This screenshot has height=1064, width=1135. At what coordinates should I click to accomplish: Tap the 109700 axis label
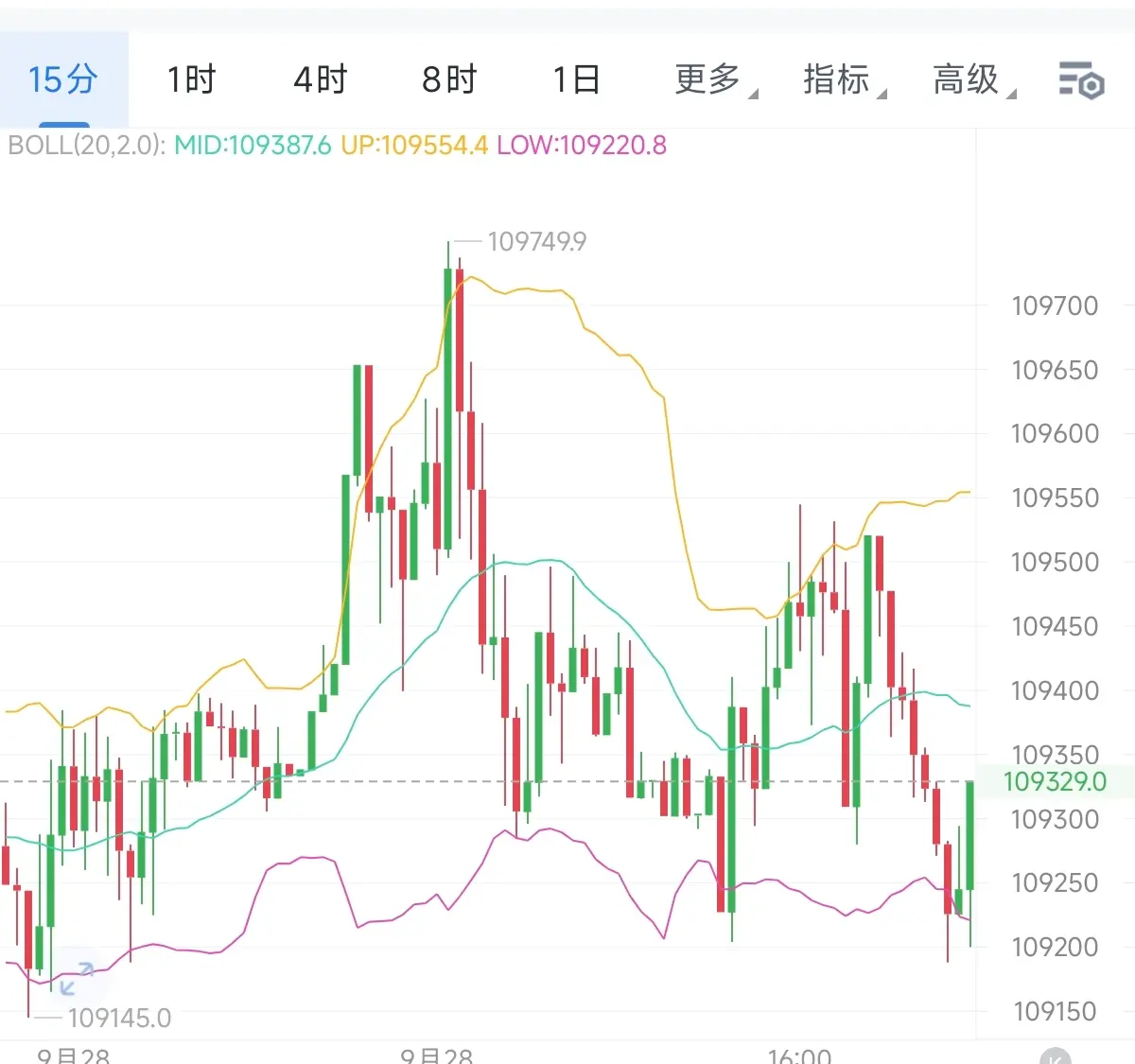(1055, 305)
